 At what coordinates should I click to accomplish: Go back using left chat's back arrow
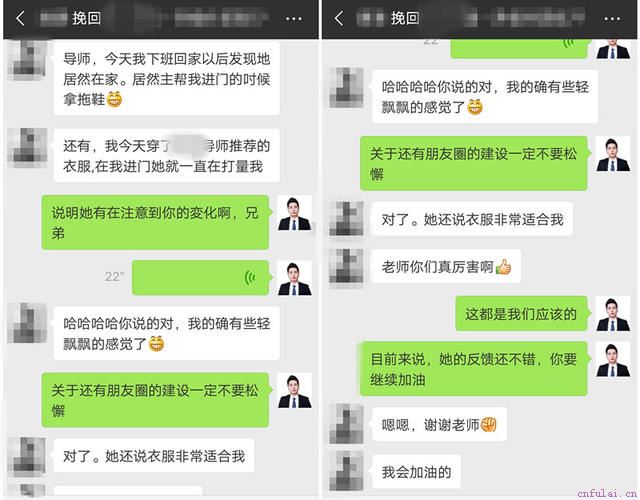click(x=20, y=18)
